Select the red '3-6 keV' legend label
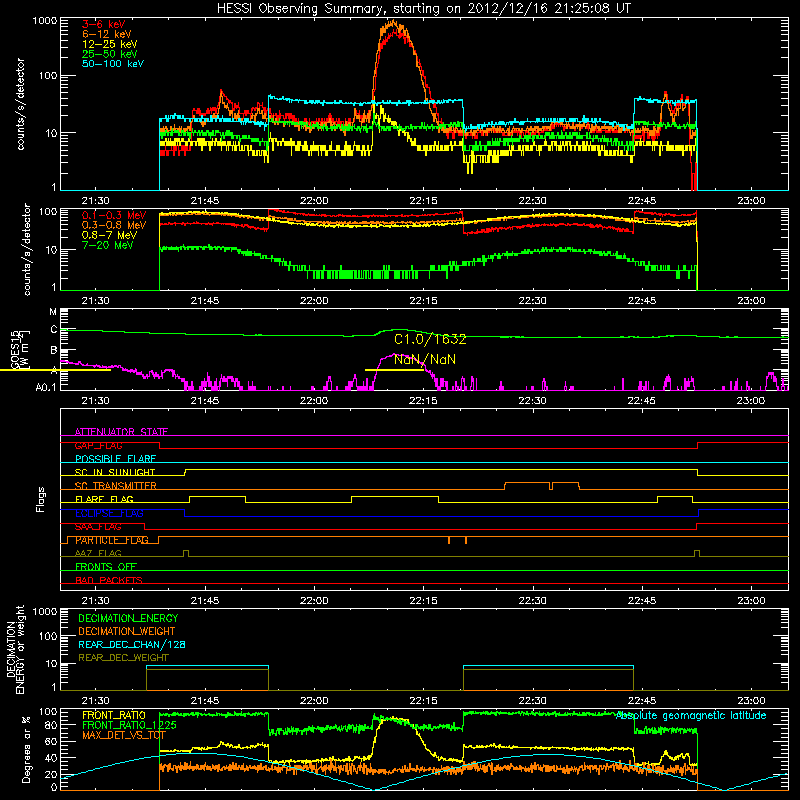The image size is (800, 800). (104, 24)
